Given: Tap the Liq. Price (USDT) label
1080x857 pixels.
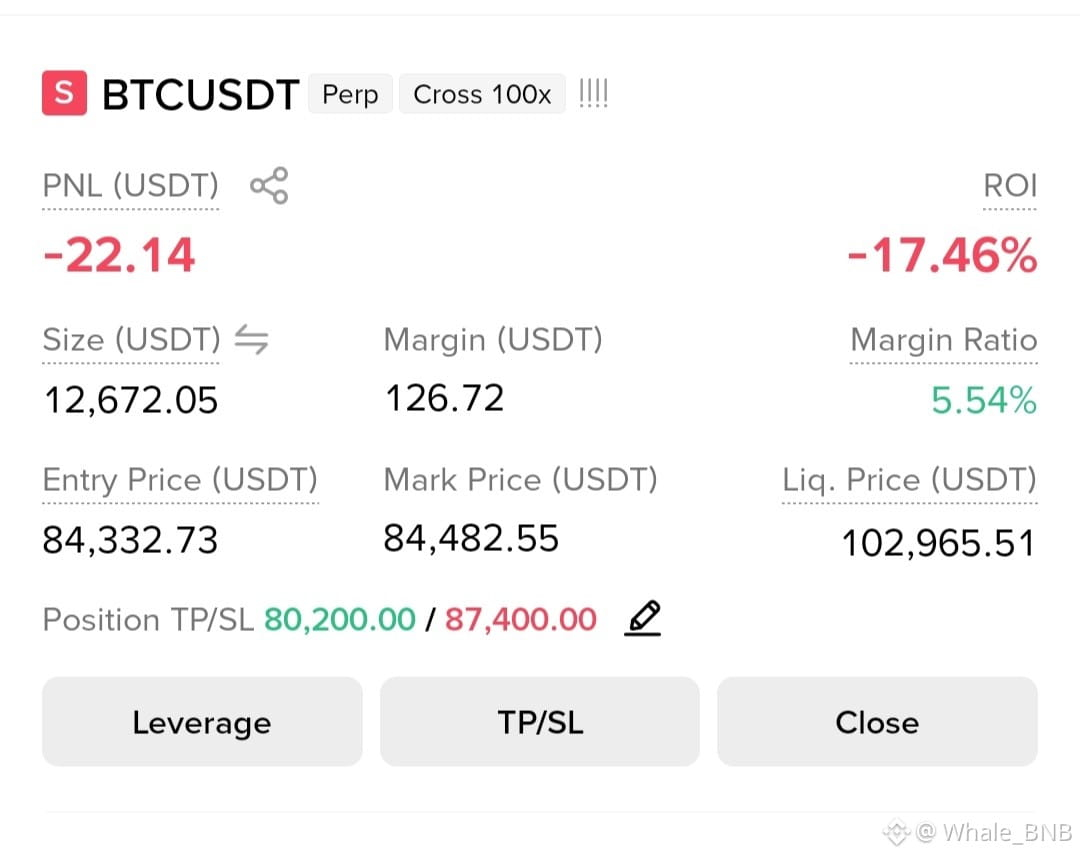Looking at the screenshot, I should tap(909, 479).
